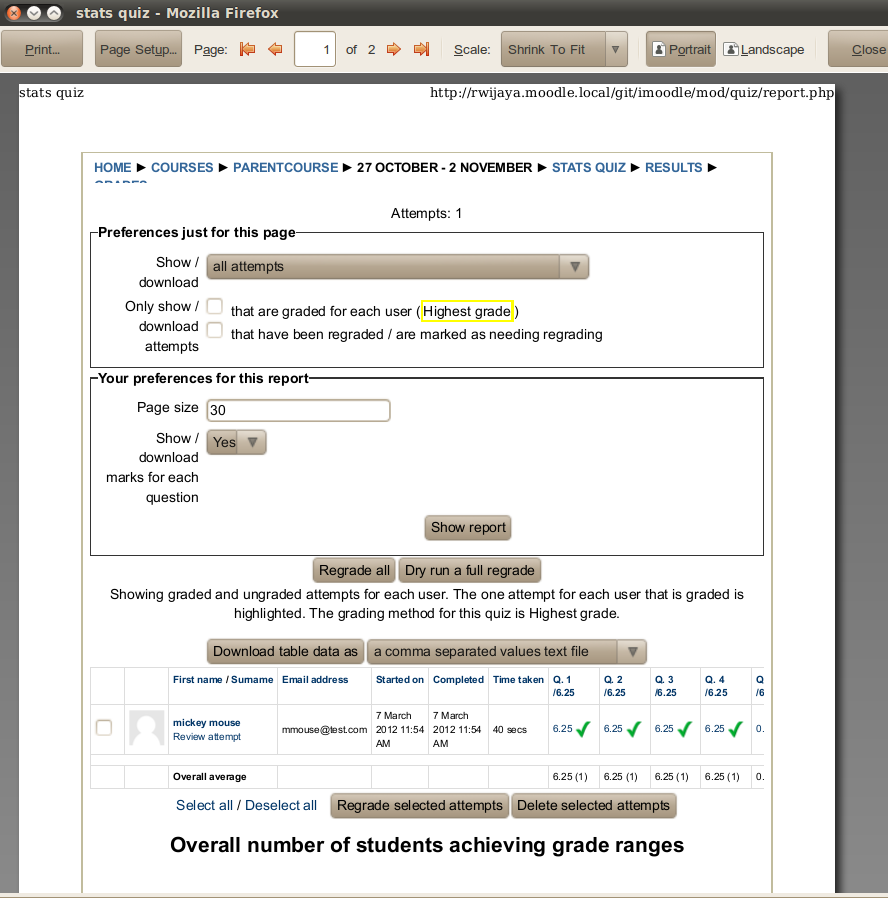
Task: Sort by Time taken column header
Action: 518,680
